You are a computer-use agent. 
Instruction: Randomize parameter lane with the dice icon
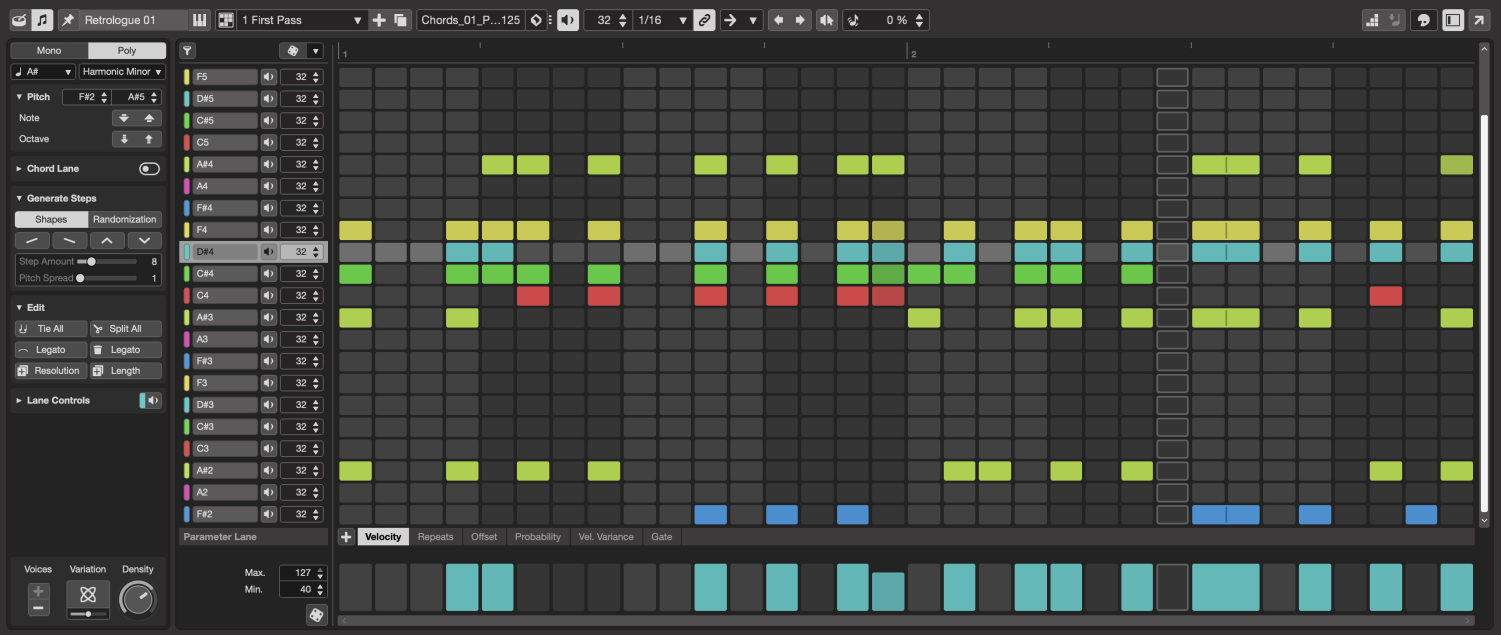click(x=316, y=615)
